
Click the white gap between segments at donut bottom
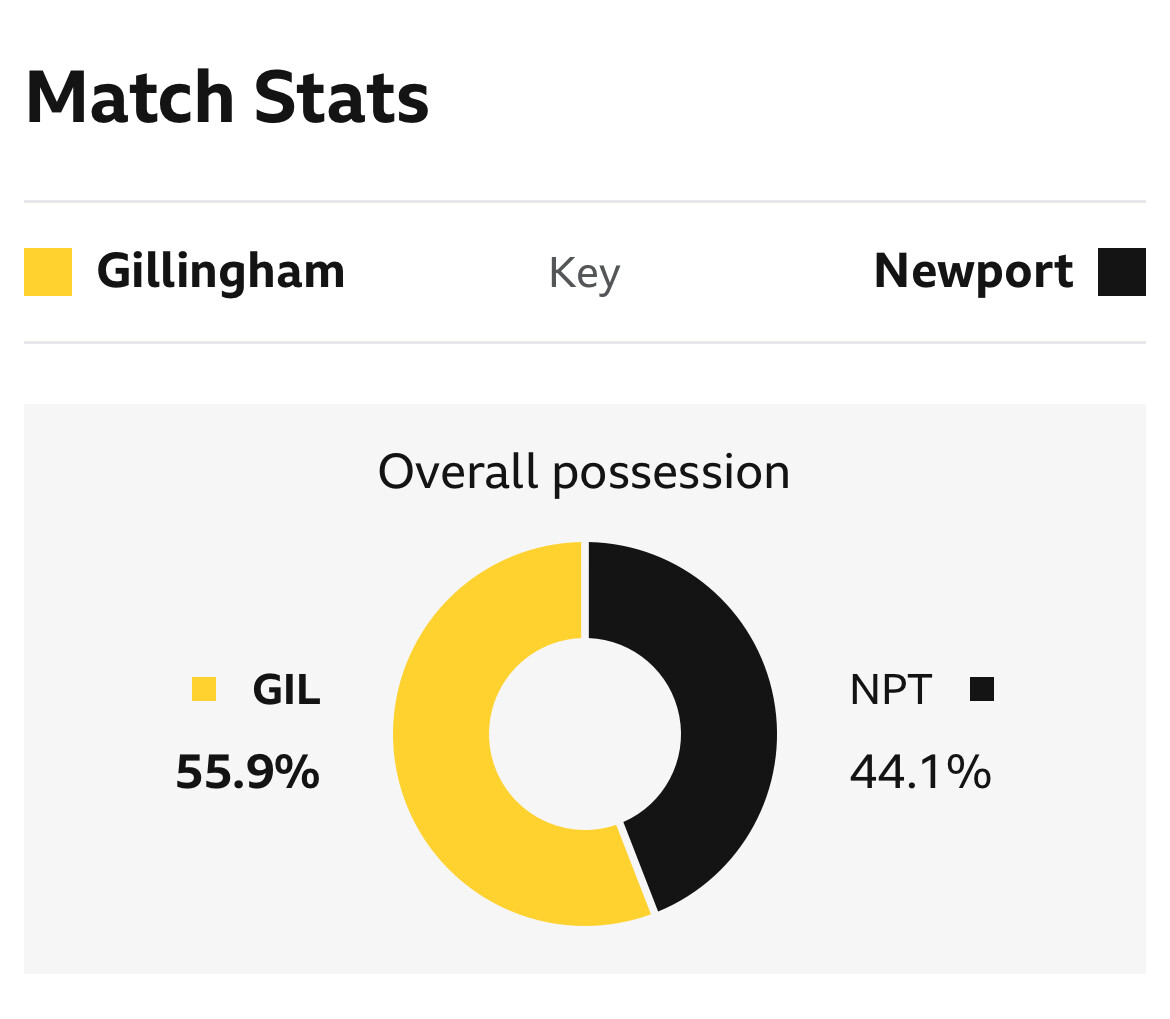[x=638, y=868]
